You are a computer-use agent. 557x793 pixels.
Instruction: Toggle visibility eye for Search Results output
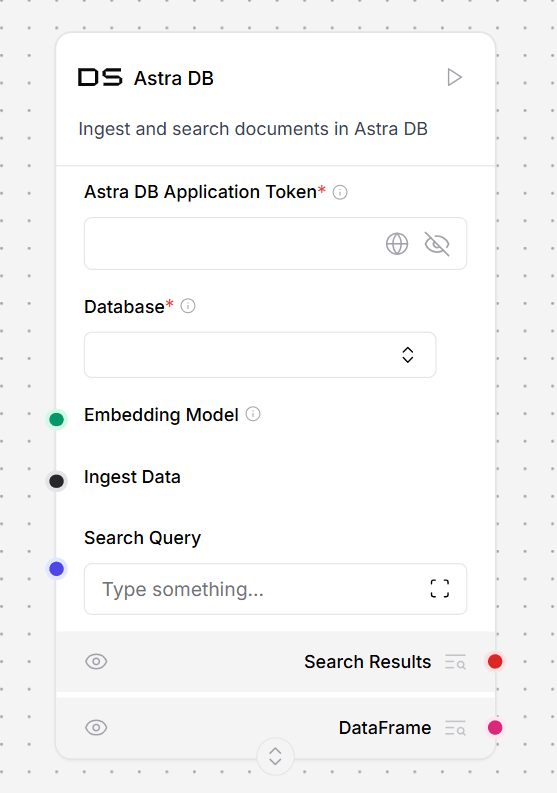tap(96, 662)
